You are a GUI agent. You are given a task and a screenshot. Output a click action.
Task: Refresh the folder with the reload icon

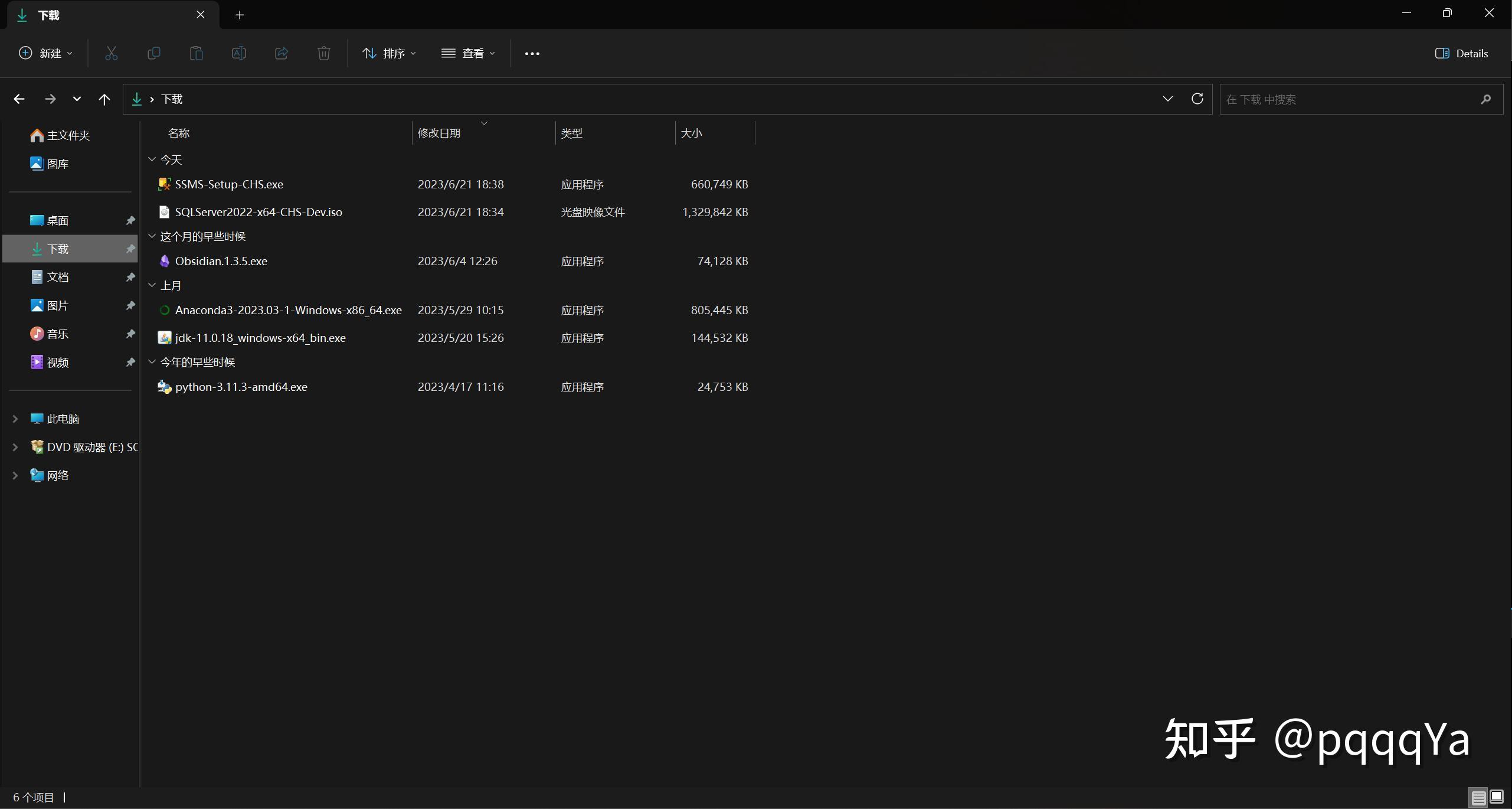coord(1197,99)
